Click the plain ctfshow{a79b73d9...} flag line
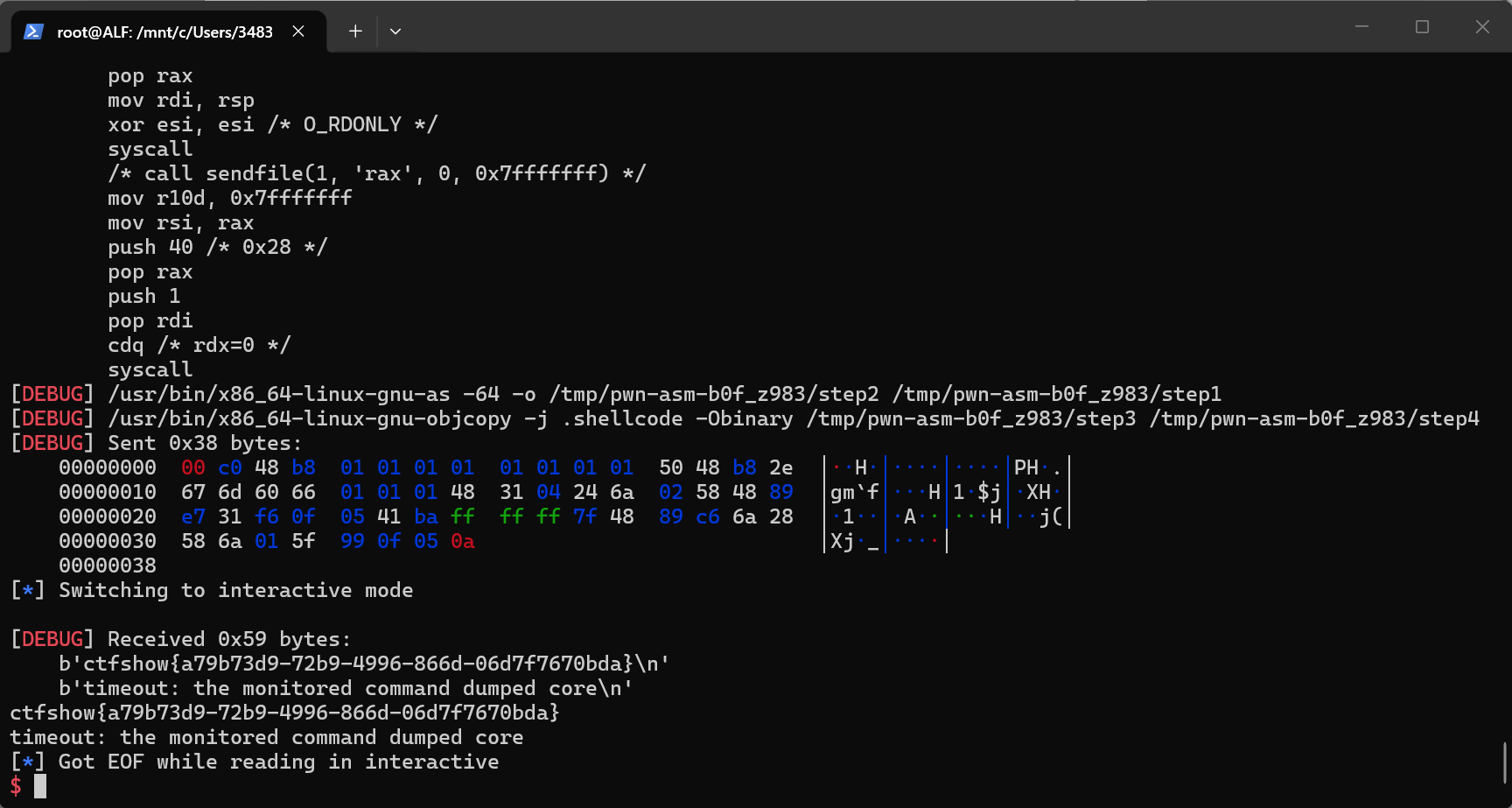 (x=284, y=713)
